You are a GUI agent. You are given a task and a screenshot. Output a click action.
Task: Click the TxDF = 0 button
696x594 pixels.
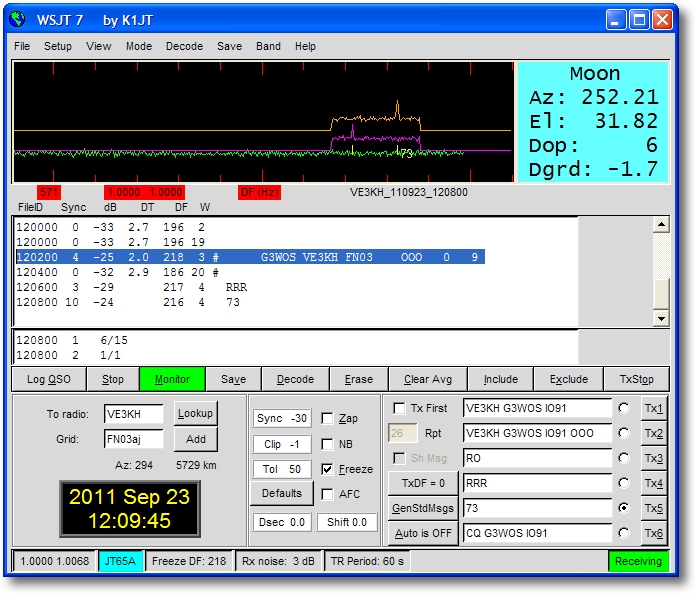[423, 483]
